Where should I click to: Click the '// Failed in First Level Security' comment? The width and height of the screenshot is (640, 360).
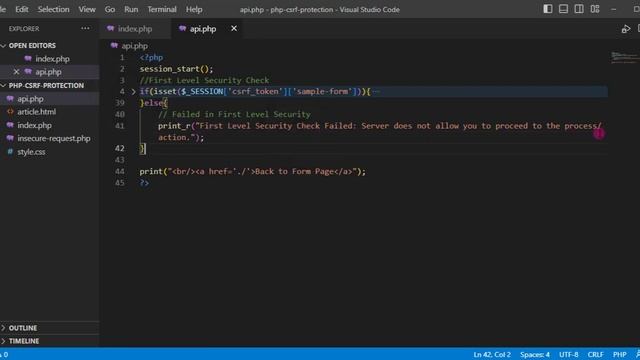point(234,114)
